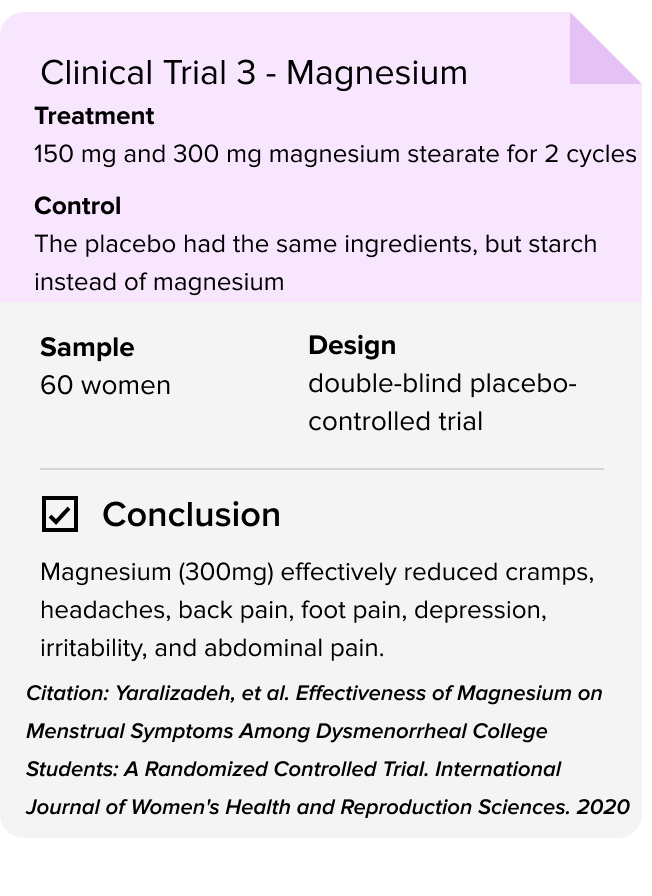Click the folded page corner icon

coord(606,49)
